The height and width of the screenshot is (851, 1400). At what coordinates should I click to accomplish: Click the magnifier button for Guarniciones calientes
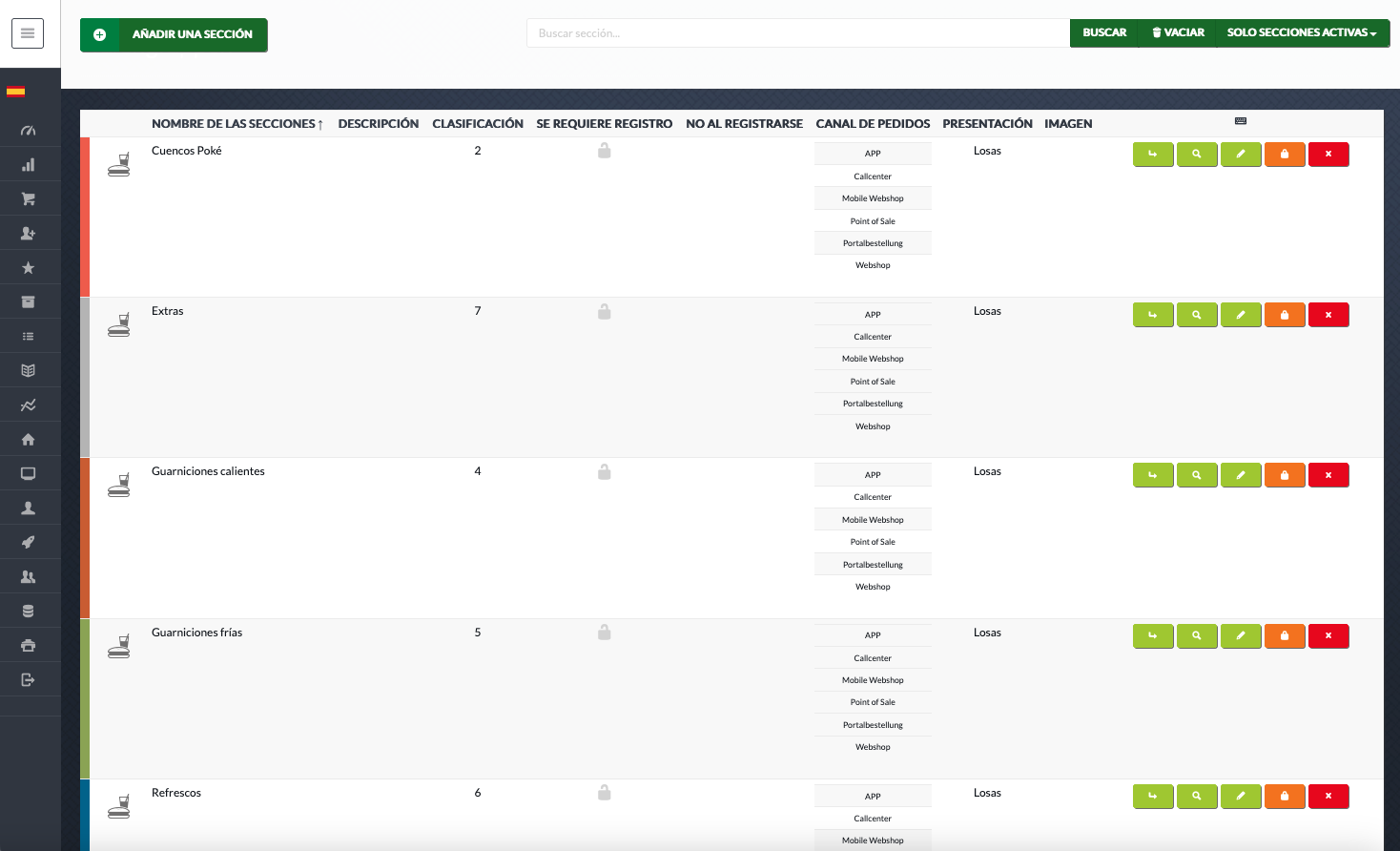pyautogui.click(x=1197, y=475)
